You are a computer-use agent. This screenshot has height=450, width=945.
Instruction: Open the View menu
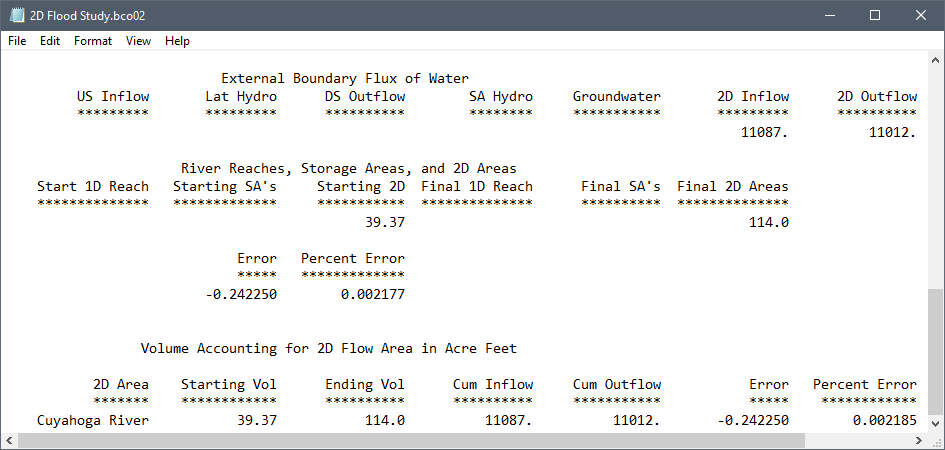(139, 41)
